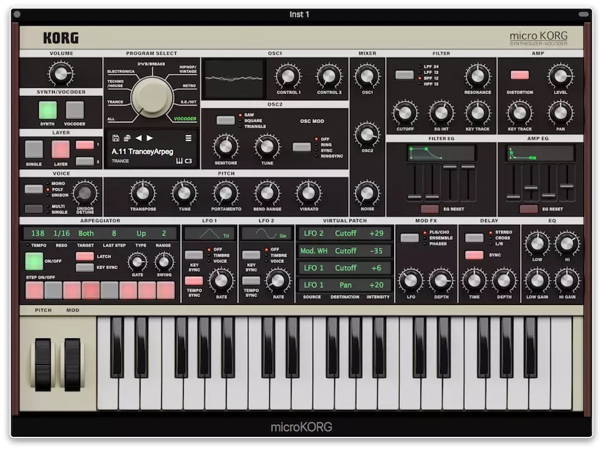Change the Mod FX type selector button
The height and width of the screenshot is (450, 603).
[409, 237]
